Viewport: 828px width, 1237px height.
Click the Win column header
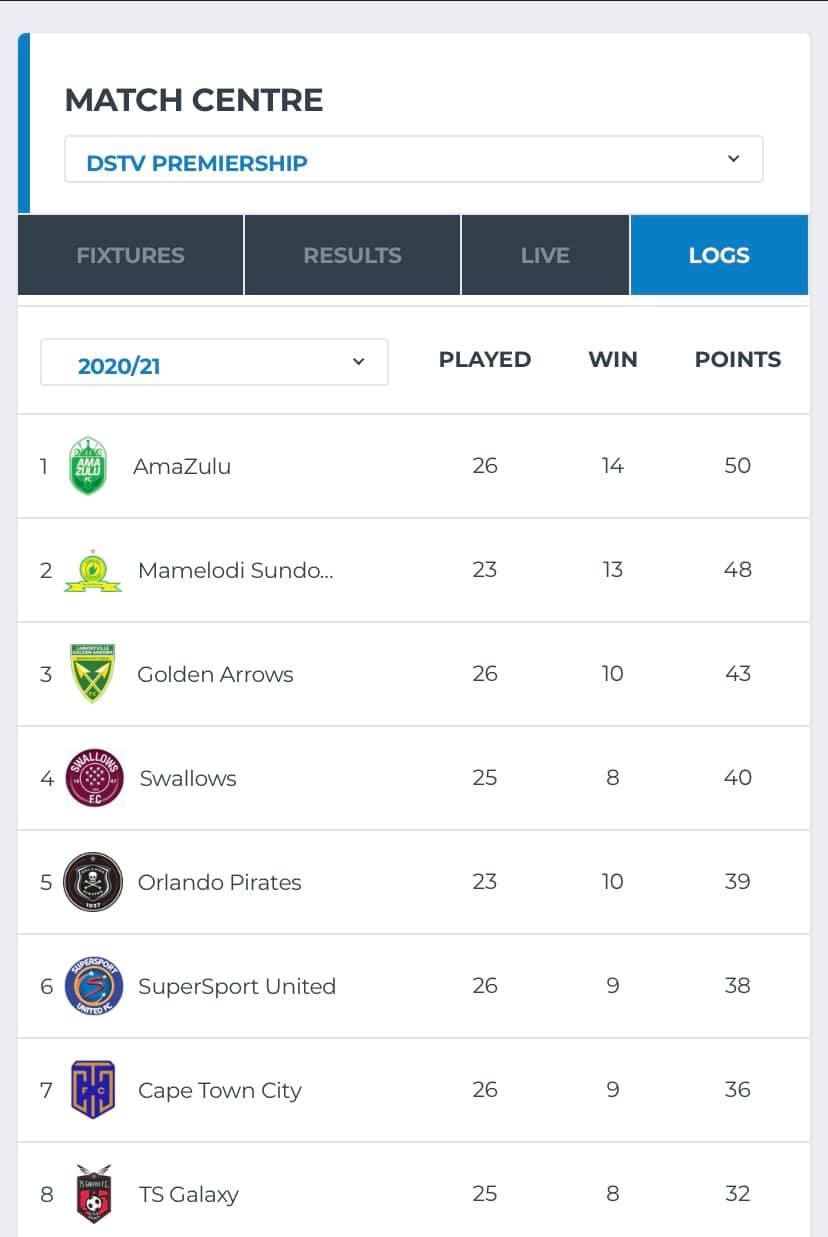[613, 360]
